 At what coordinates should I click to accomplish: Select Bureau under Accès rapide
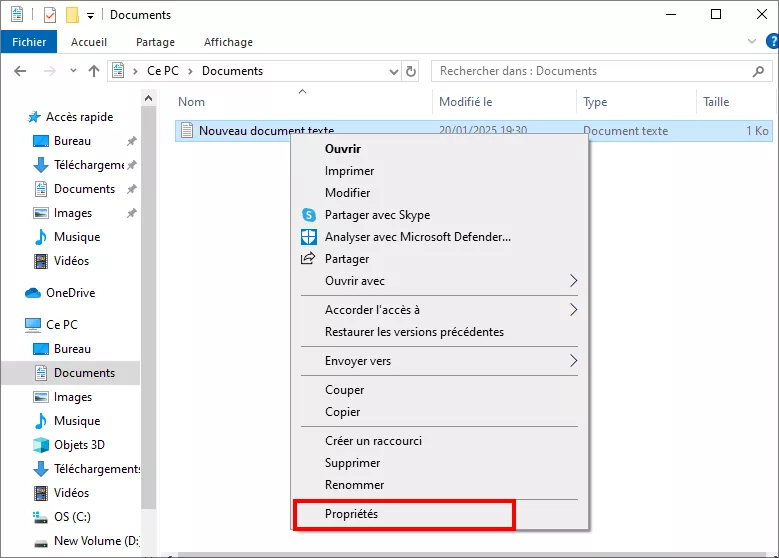pos(71,141)
